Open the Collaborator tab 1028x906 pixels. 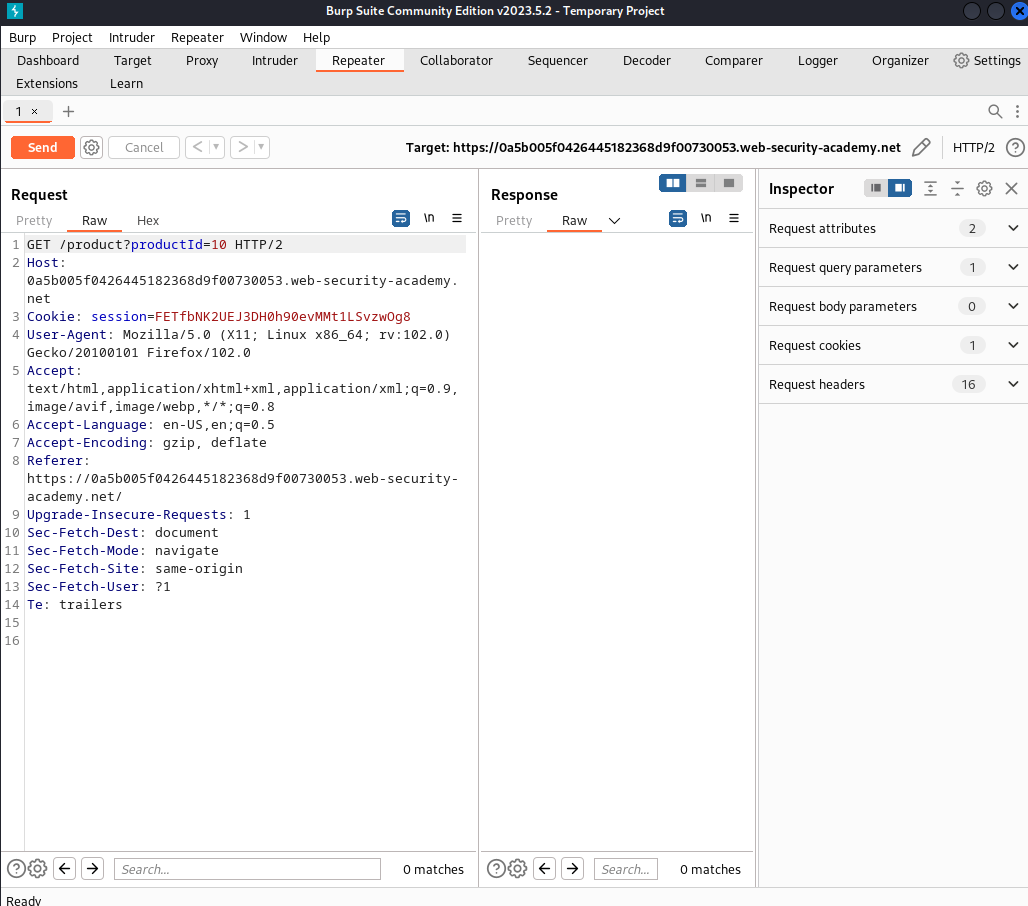pyautogui.click(x=456, y=60)
